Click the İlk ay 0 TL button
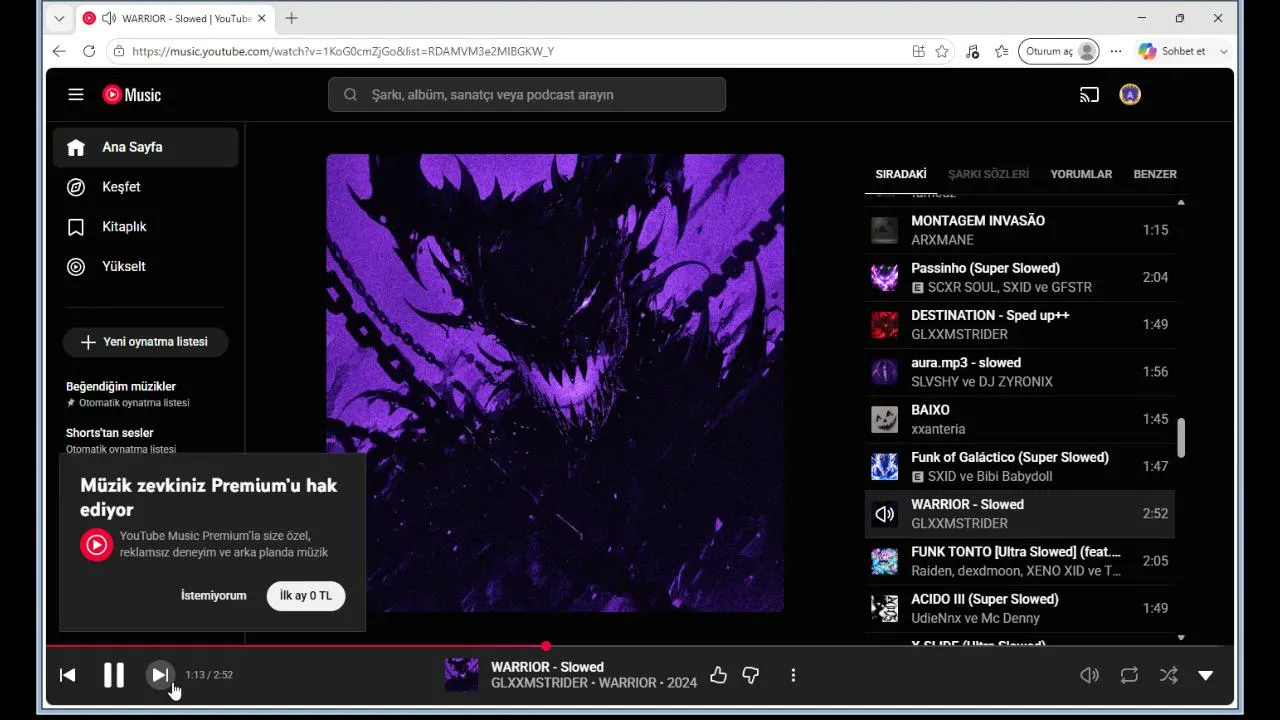Screen dimensions: 1280x720 click(306, 596)
